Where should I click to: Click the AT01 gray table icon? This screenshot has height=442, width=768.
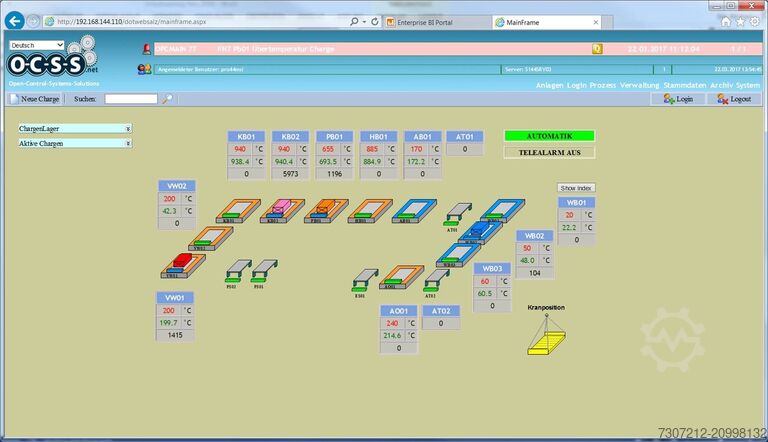(x=458, y=214)
